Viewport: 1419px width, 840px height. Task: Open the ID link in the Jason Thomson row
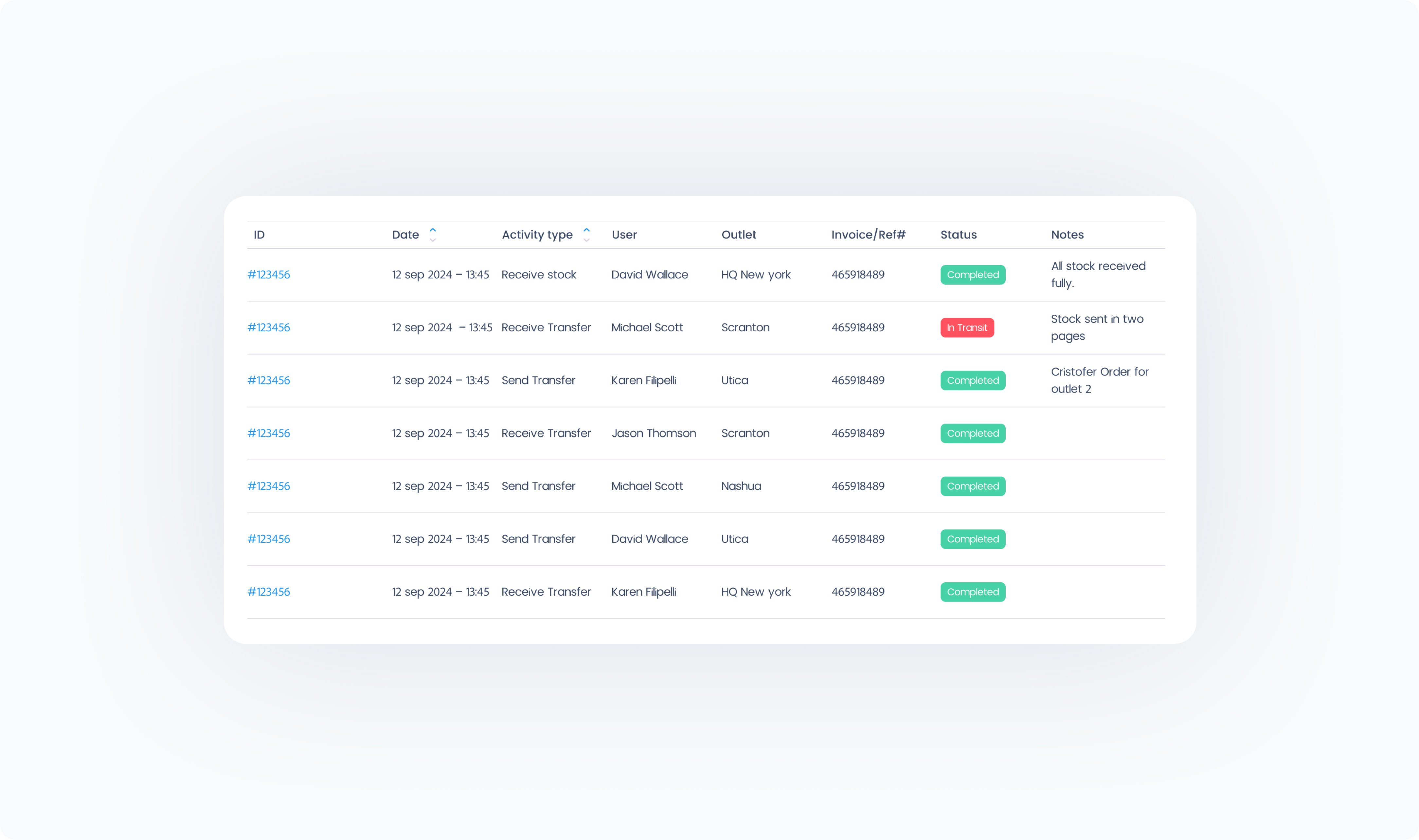point(268,434)
